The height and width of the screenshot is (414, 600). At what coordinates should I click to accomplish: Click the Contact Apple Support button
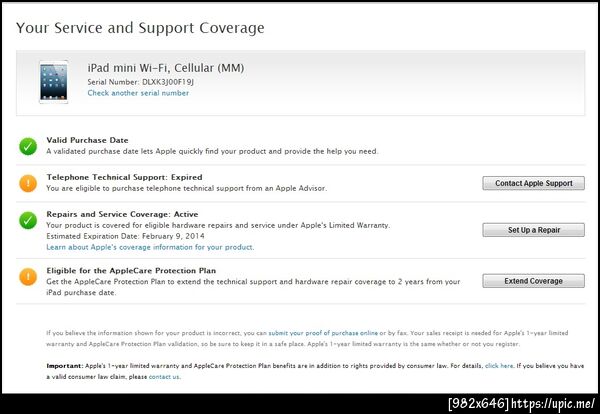coord(533,183)
